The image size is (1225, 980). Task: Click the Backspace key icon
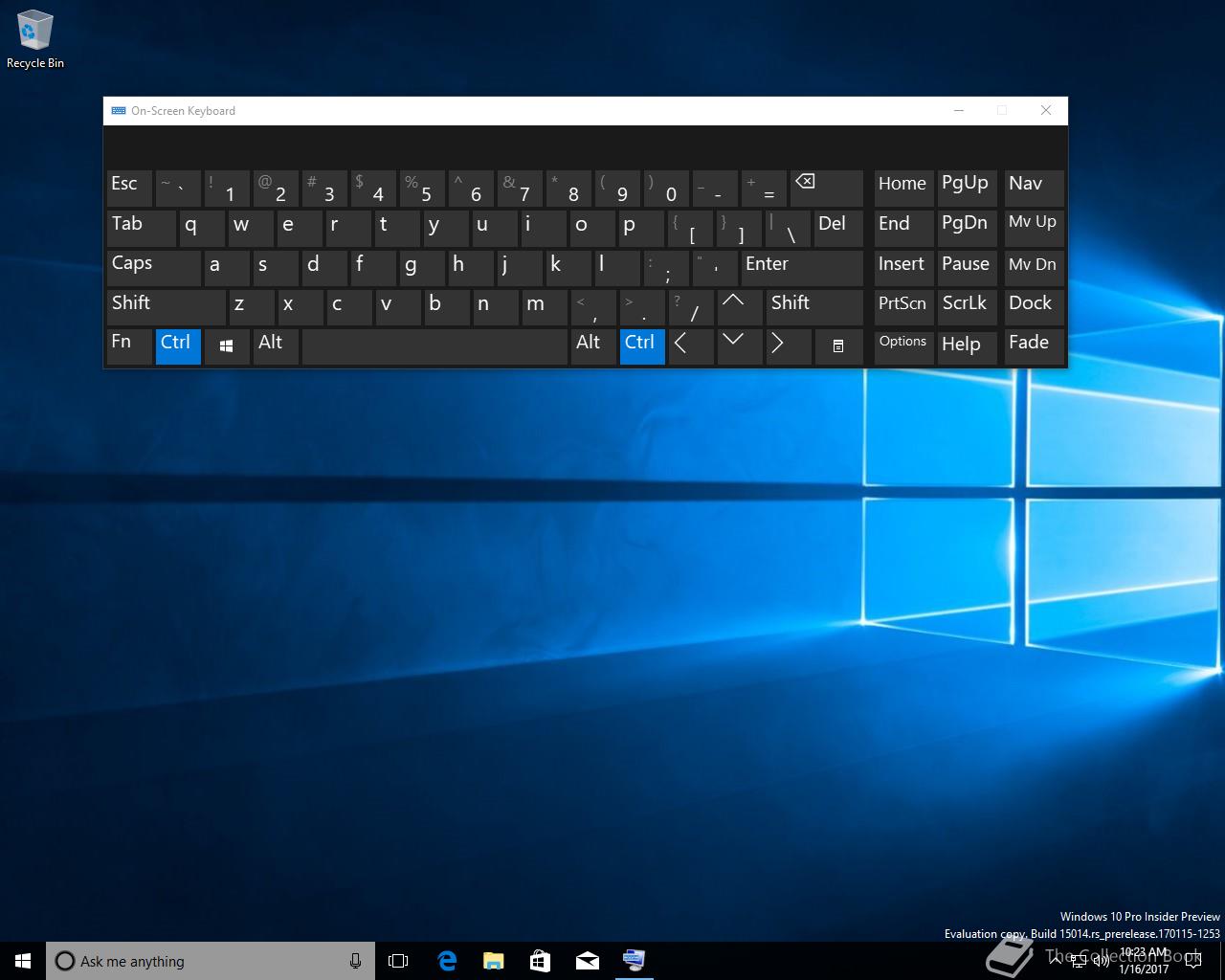tap(827, 188)
